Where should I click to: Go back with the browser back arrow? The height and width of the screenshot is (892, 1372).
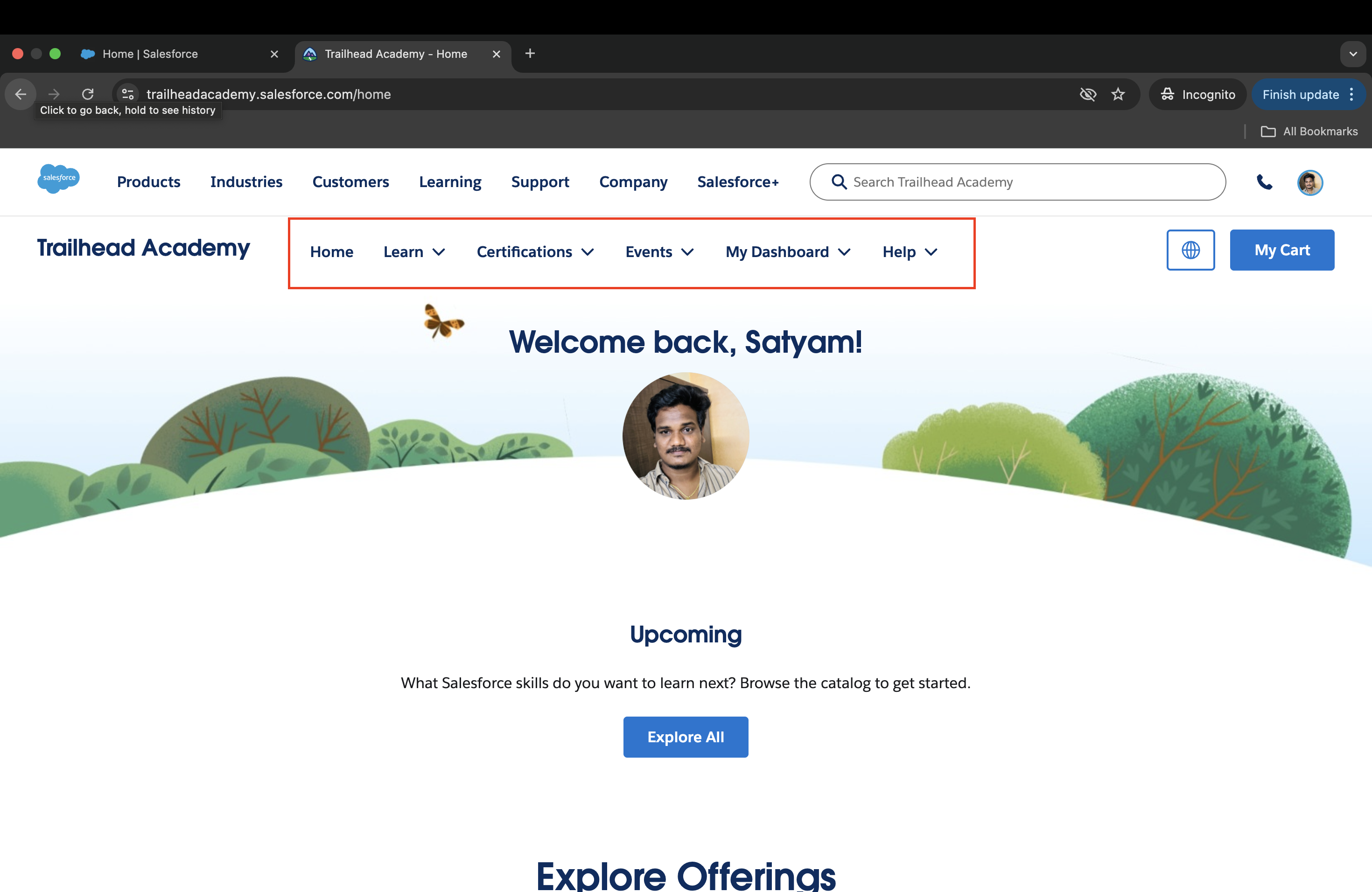[21, 94]
